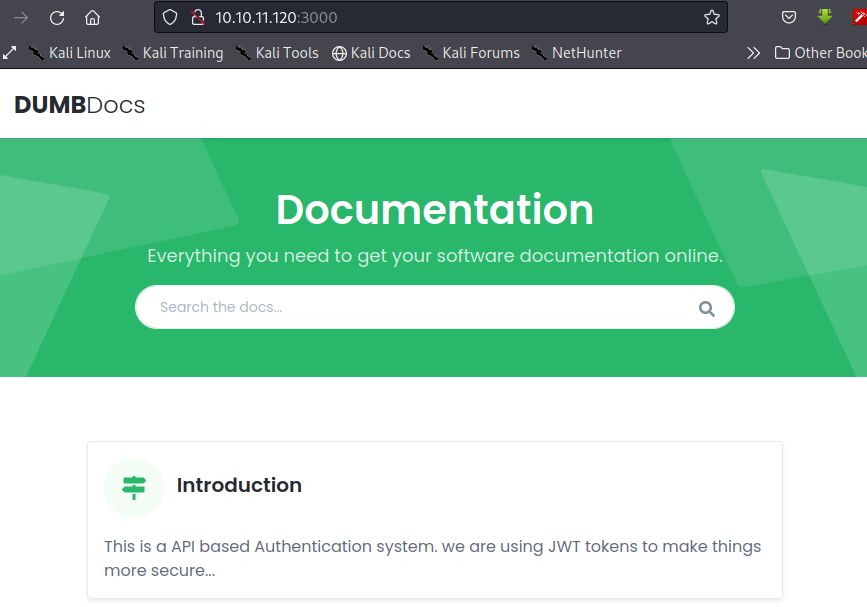Bookmark this page with the star
The width and height of the screenshot is (867, 607).
(711, 17)
